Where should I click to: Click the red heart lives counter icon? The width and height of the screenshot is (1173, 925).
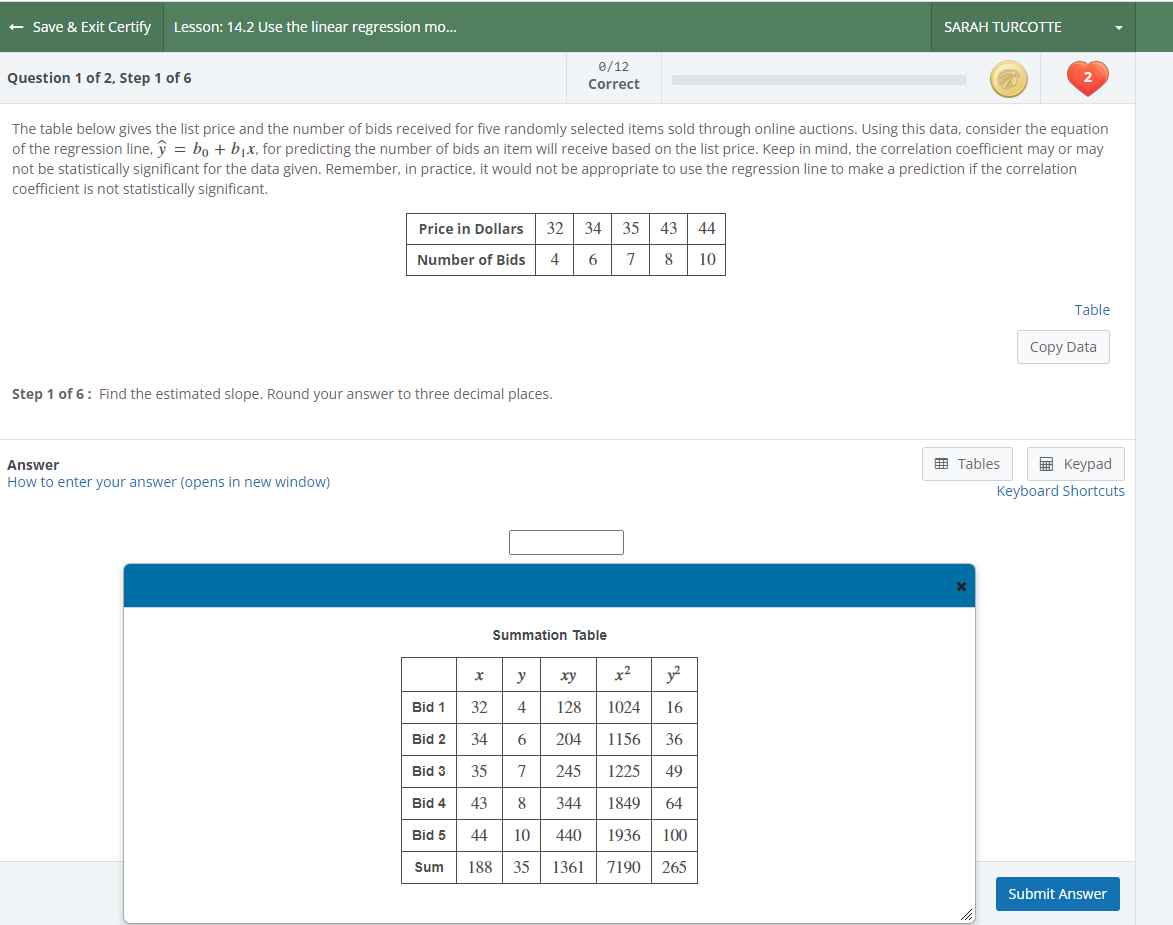pos(1086,78)
